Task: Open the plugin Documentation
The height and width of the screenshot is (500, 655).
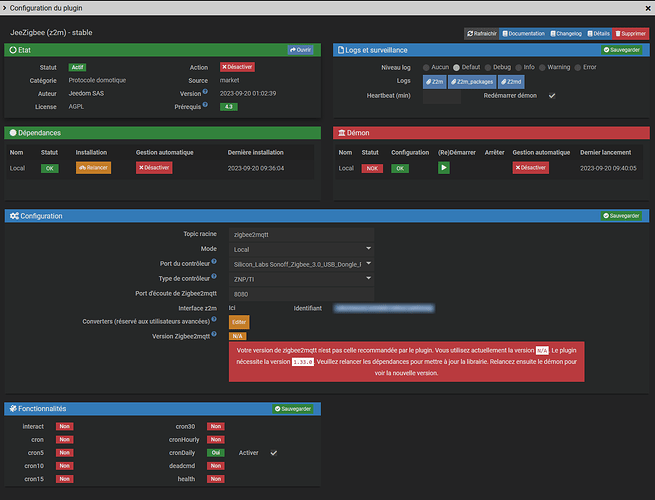Action: pos(523,34)
